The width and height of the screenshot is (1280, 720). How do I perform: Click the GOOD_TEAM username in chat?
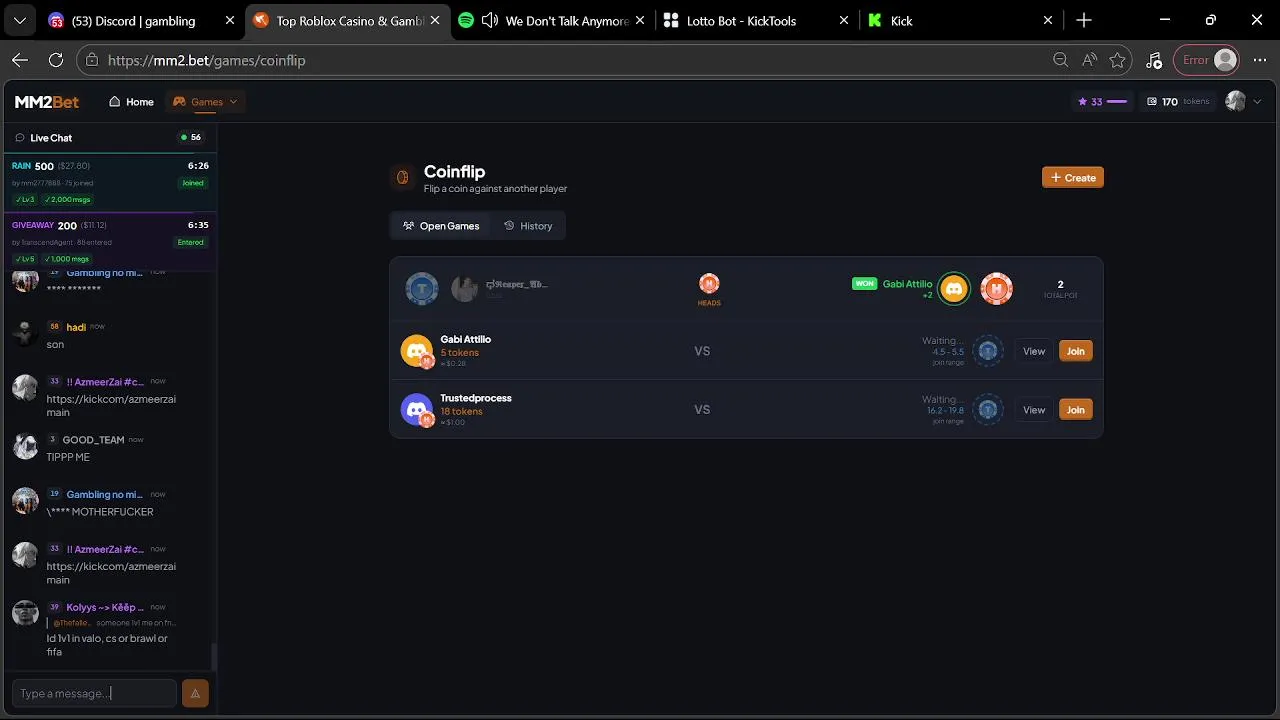coord(93,440)
